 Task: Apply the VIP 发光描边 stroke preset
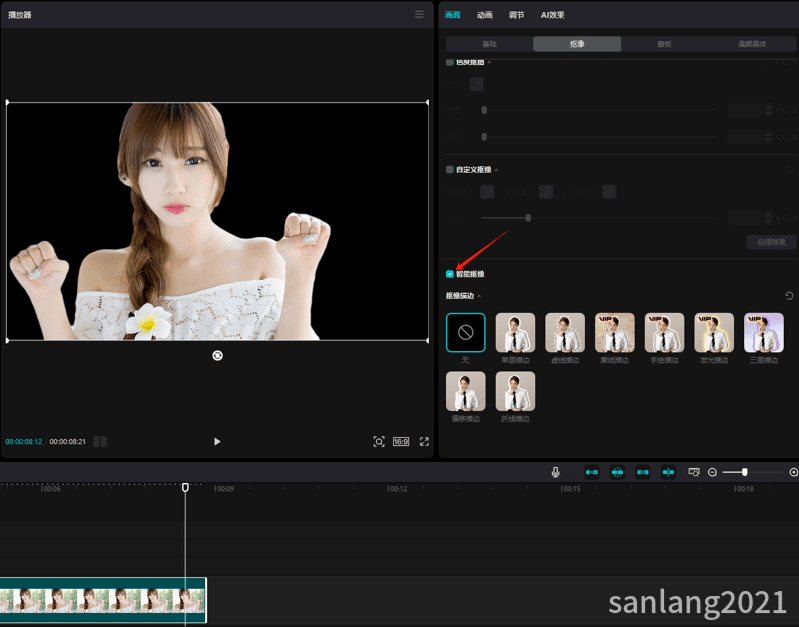714,332
